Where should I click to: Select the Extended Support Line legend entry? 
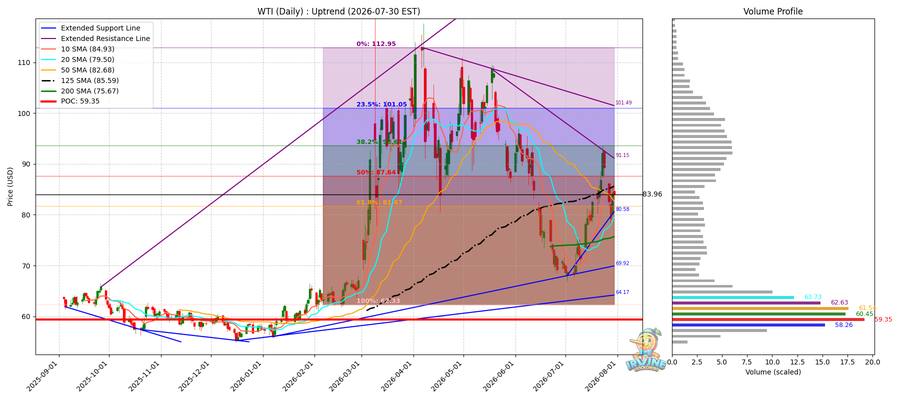click(x=89, y=28)
